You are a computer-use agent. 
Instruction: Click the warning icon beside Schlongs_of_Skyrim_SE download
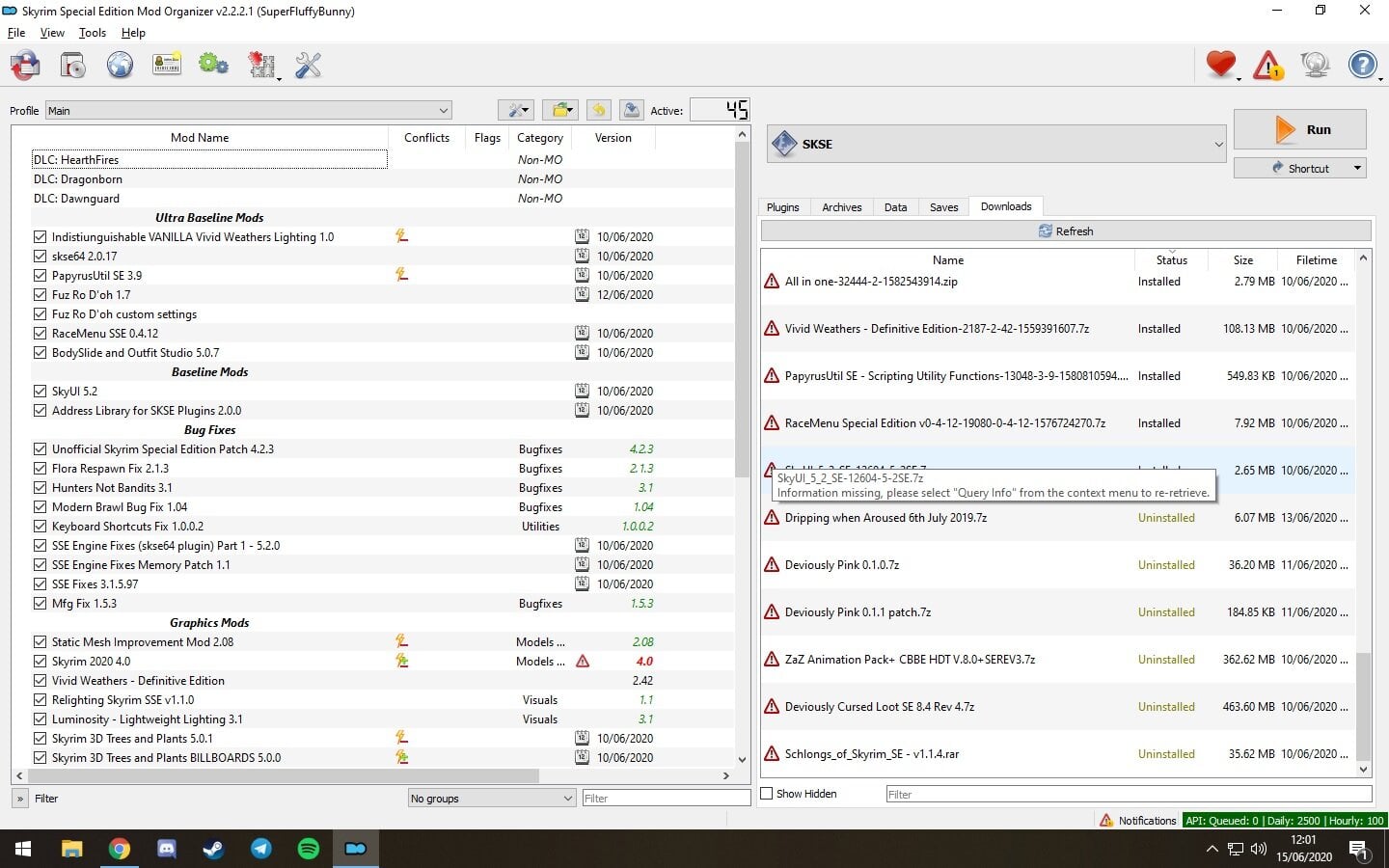click(772, 754)
